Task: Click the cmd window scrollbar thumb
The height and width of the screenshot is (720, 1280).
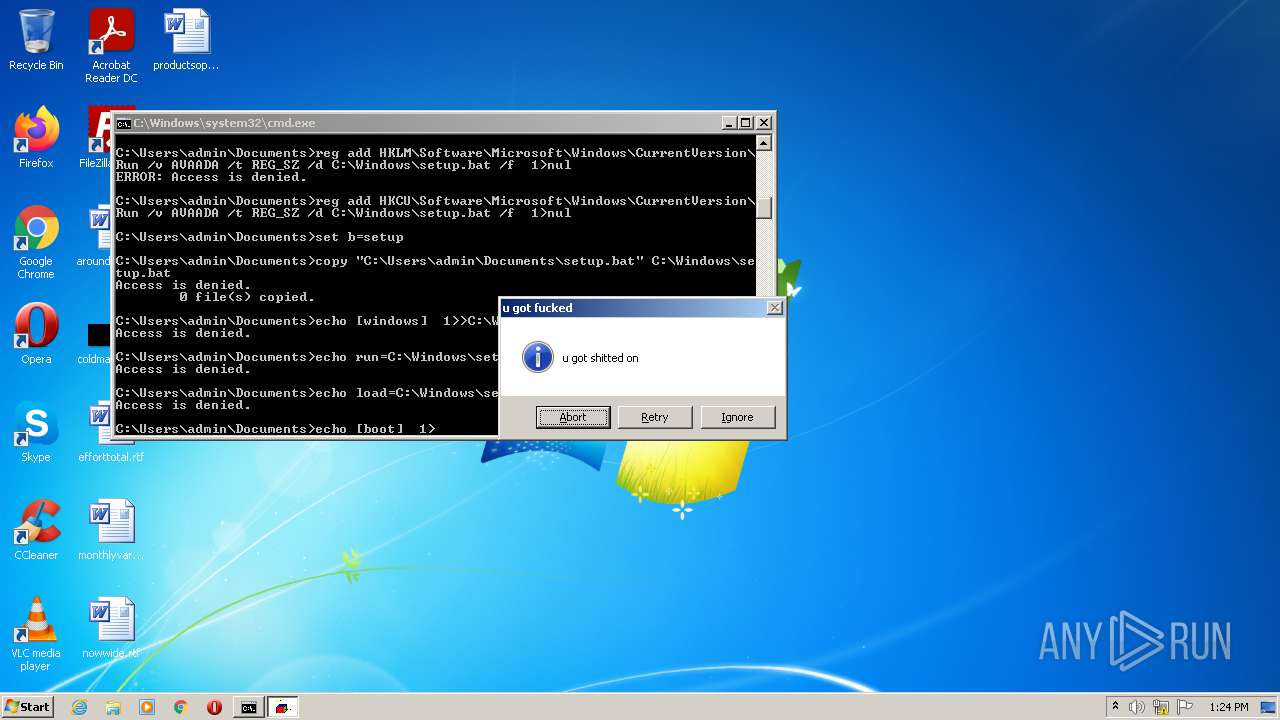Action: pyautogui.click(x=764, y=207)
